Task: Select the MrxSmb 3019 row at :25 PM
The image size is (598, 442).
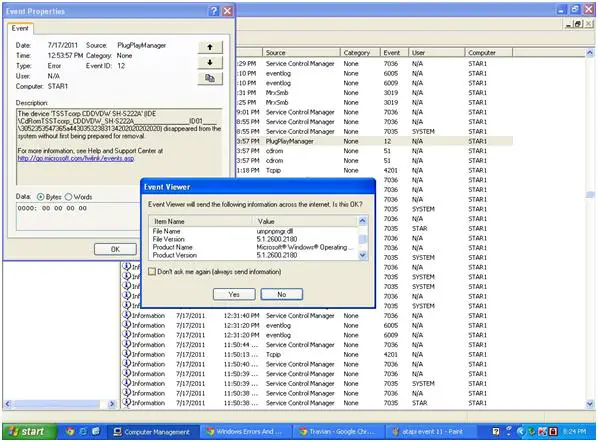Action: pyautogui.click(x=374, y=102)
